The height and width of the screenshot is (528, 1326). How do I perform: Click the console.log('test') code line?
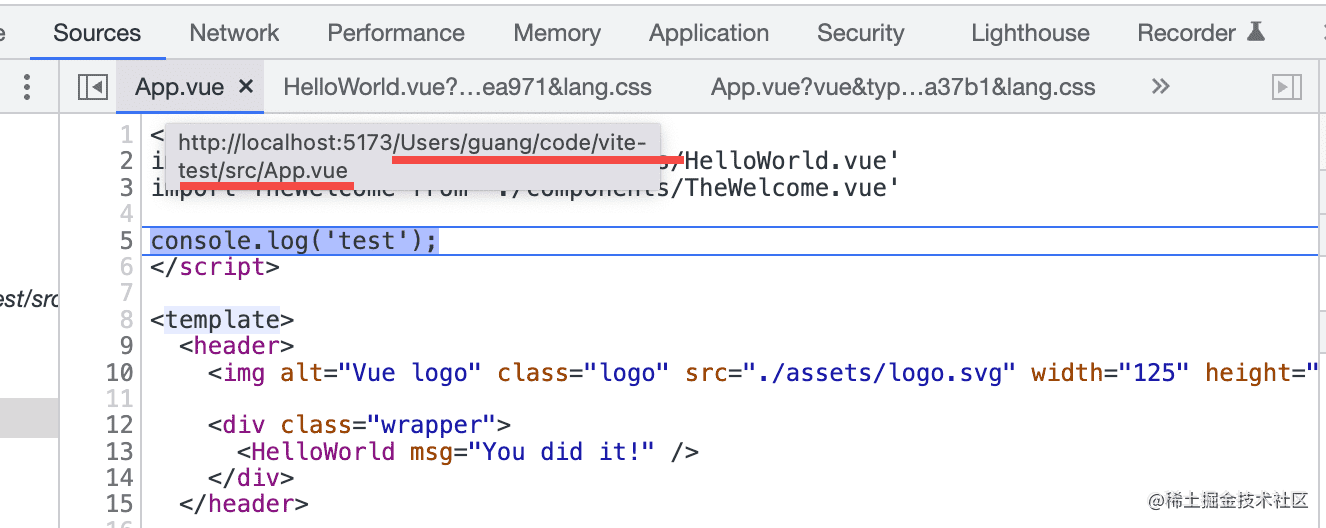(x=294, y=241)
